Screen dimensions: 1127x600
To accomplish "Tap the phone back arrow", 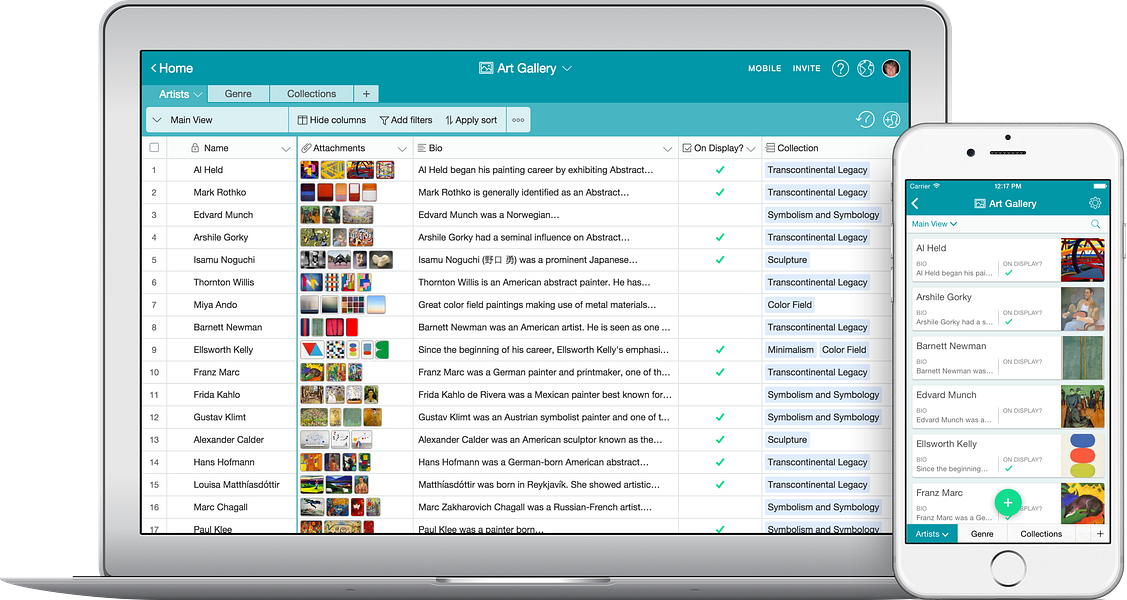I will (915, 204).
